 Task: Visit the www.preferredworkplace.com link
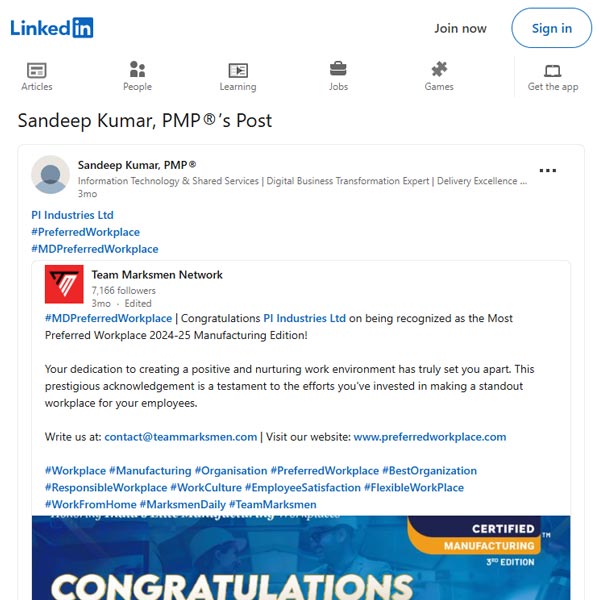click(x=430, y=437)
